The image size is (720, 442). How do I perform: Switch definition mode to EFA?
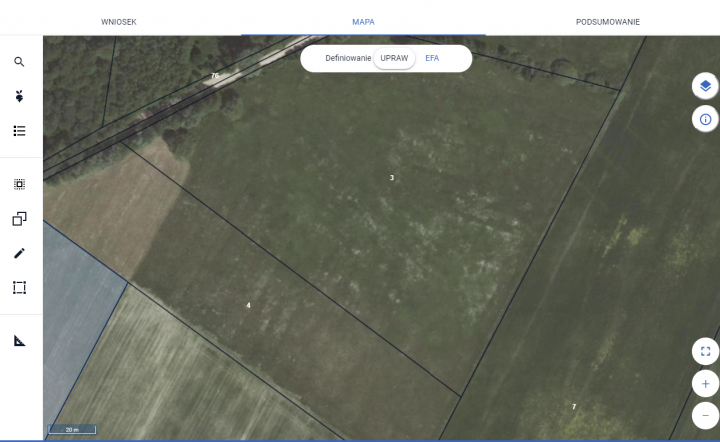[x=432, y=59]
